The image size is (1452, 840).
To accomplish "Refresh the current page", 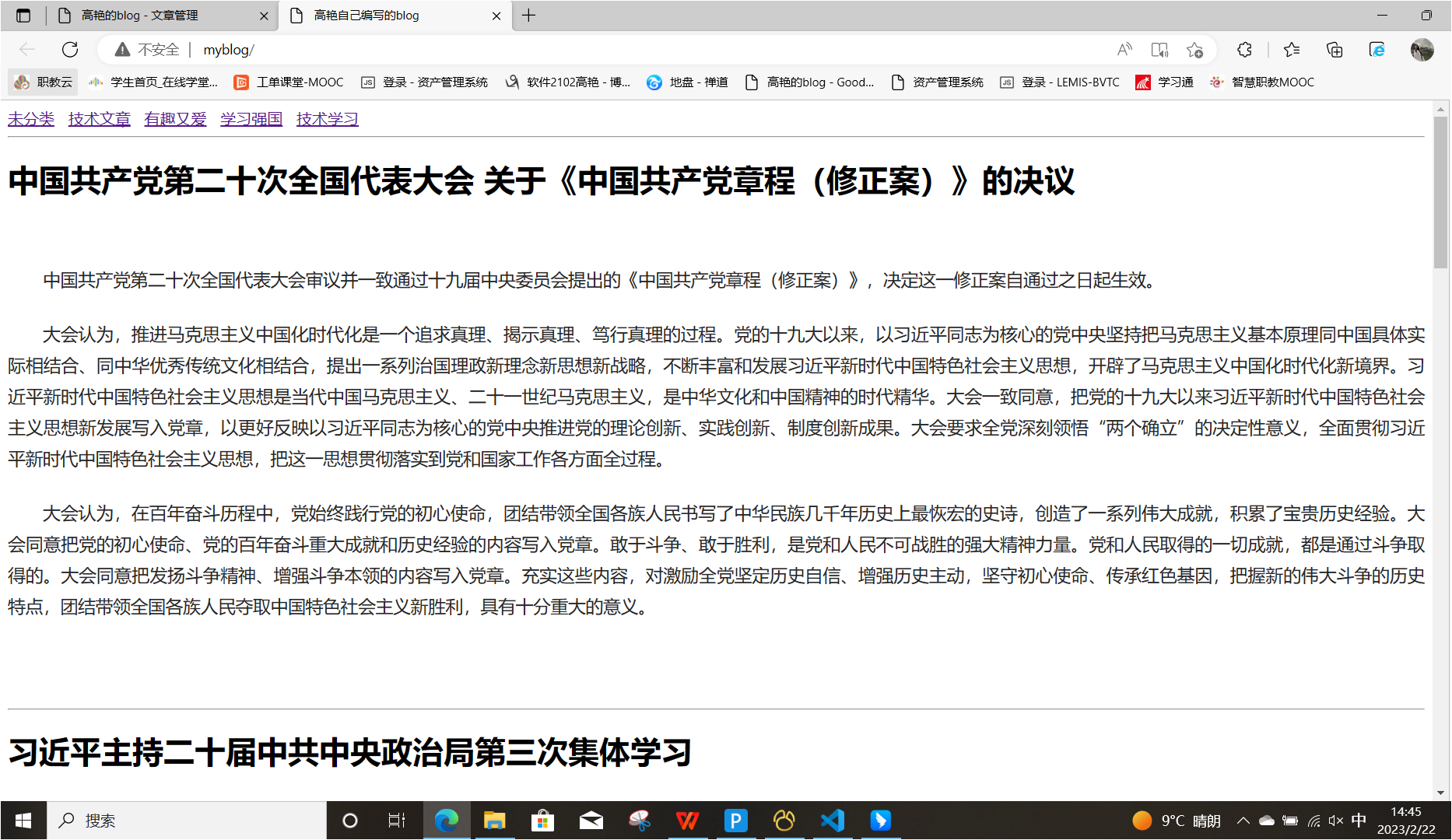I will [x=70, y=50].
